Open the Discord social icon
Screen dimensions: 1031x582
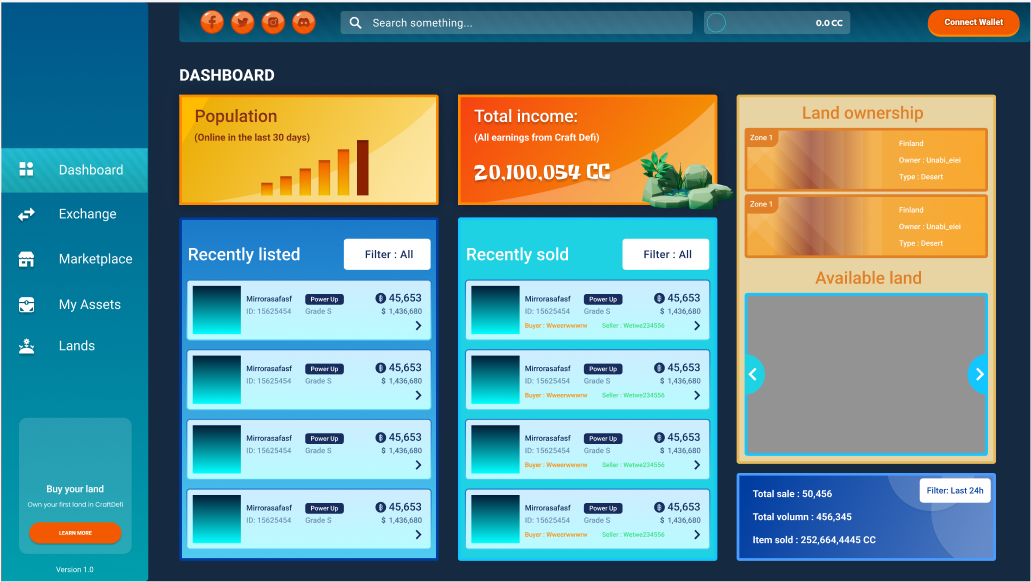point(304,22)
